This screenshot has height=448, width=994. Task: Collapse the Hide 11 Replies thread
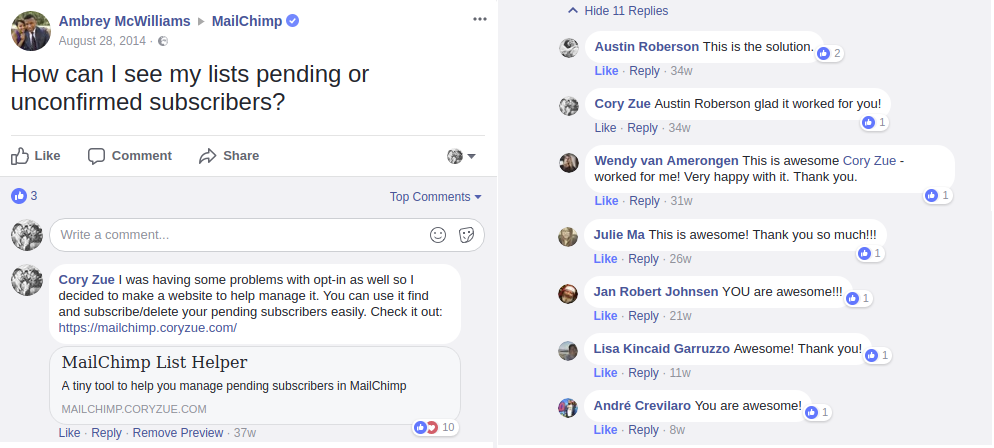[619, 11]
